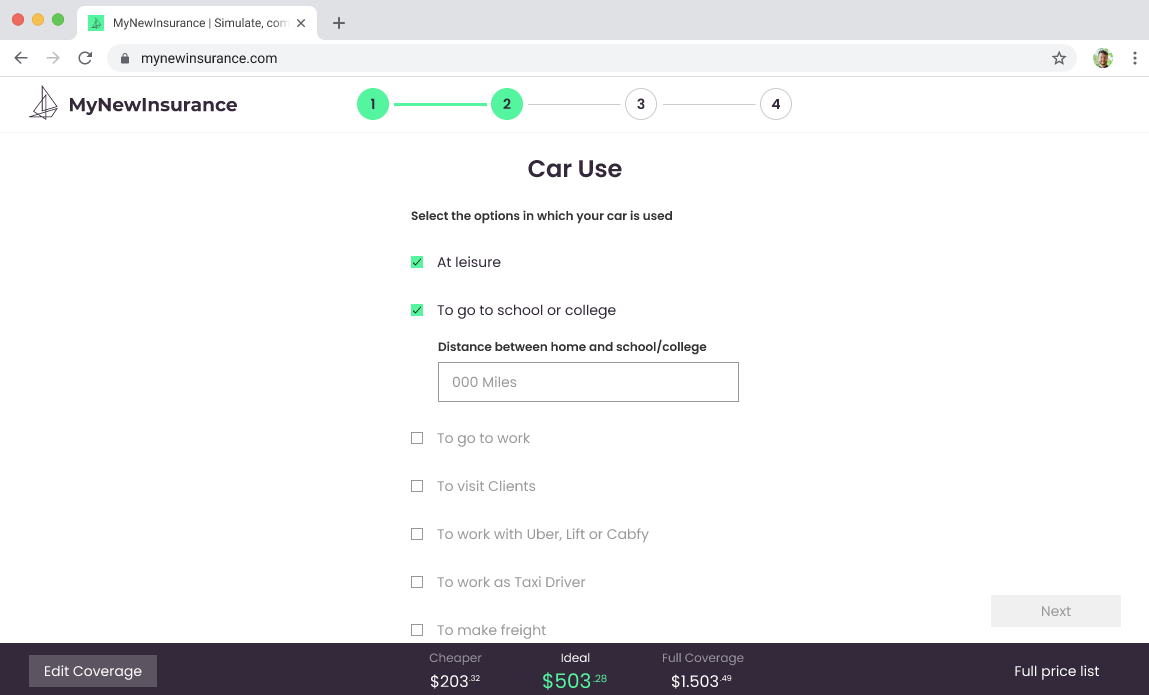Uncheck the At leisure checkbox
The image size is (1149, 695).
pos(417,262)
